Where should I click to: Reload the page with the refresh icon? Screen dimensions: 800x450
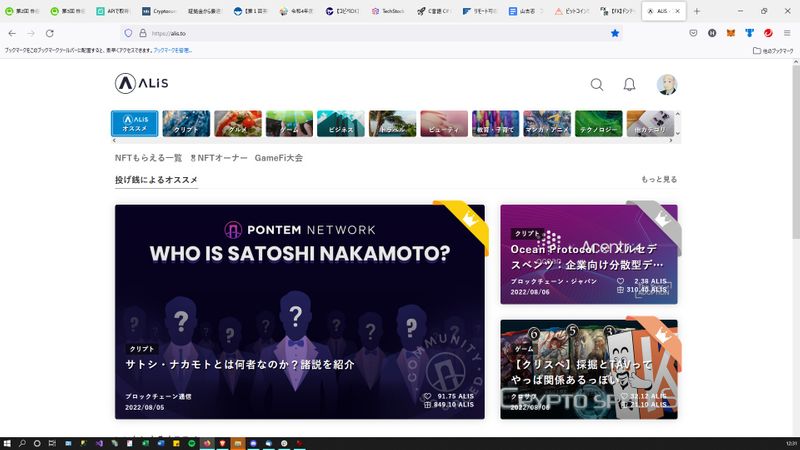point(50,33)
